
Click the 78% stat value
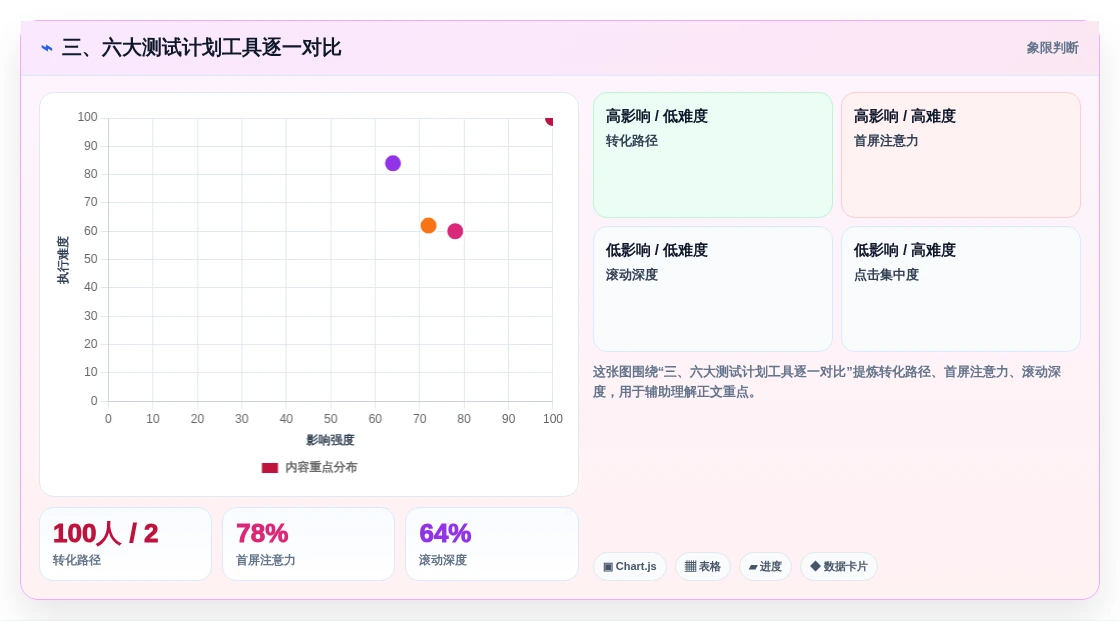coord(262,534)
